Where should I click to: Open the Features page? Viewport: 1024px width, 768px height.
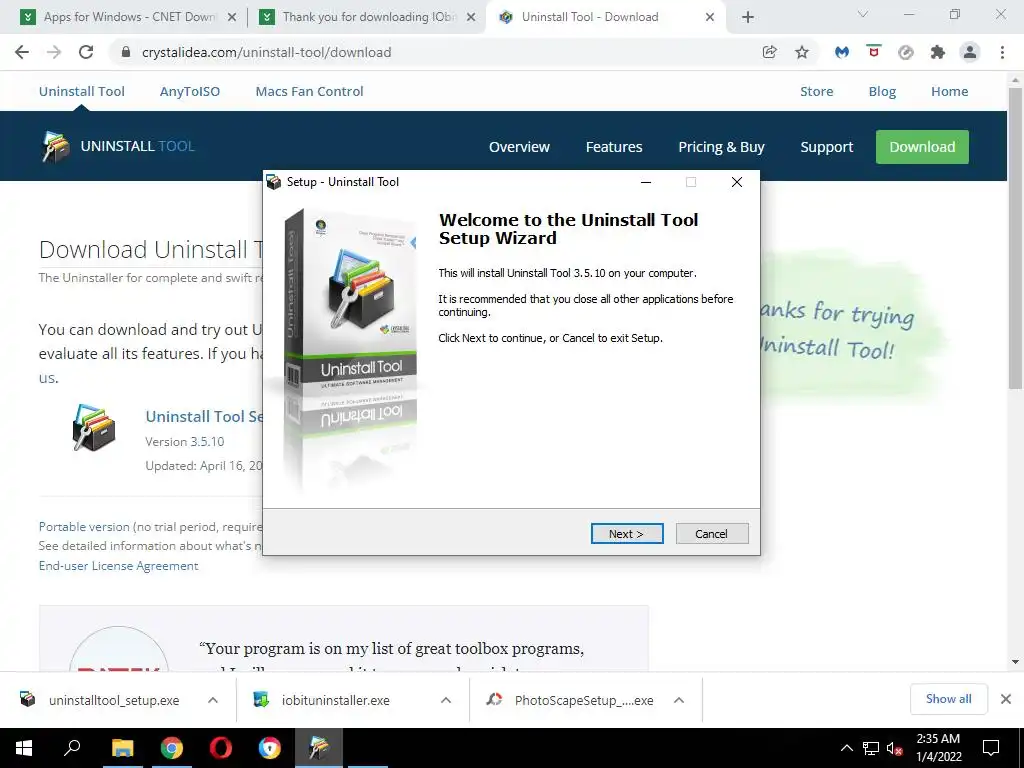(614, 147)
